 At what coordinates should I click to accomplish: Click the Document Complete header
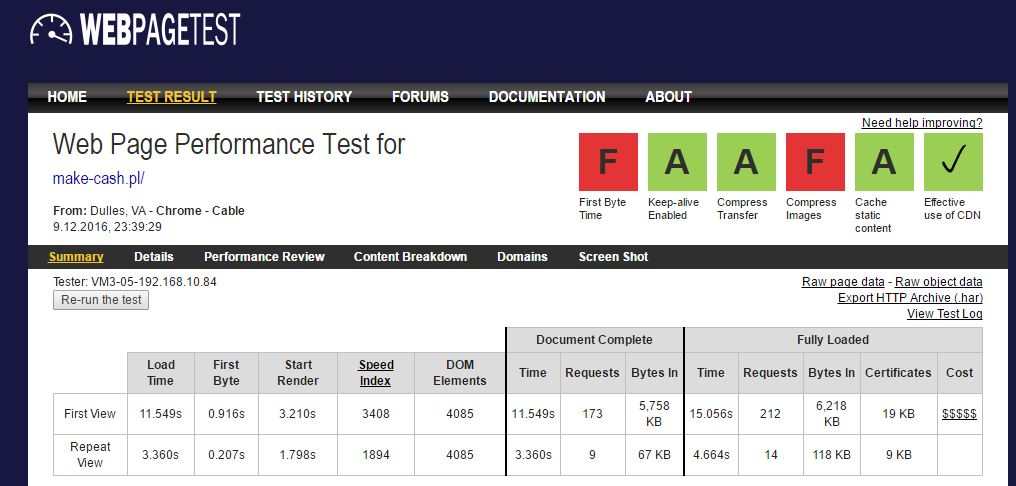594,340
